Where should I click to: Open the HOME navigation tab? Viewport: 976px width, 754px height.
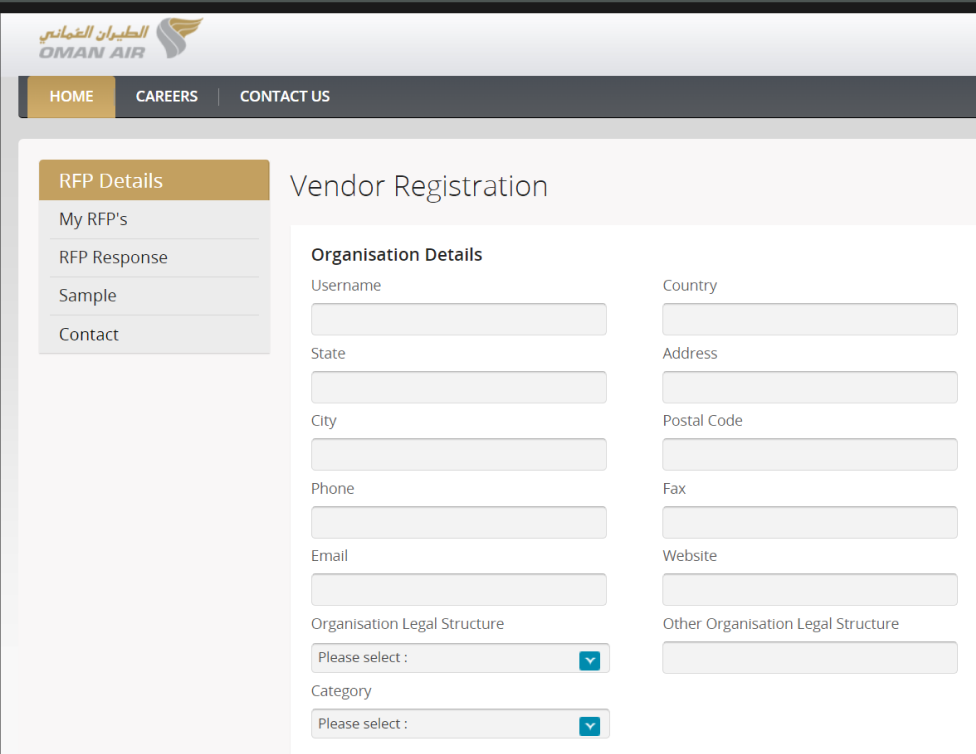click(71, 97)
